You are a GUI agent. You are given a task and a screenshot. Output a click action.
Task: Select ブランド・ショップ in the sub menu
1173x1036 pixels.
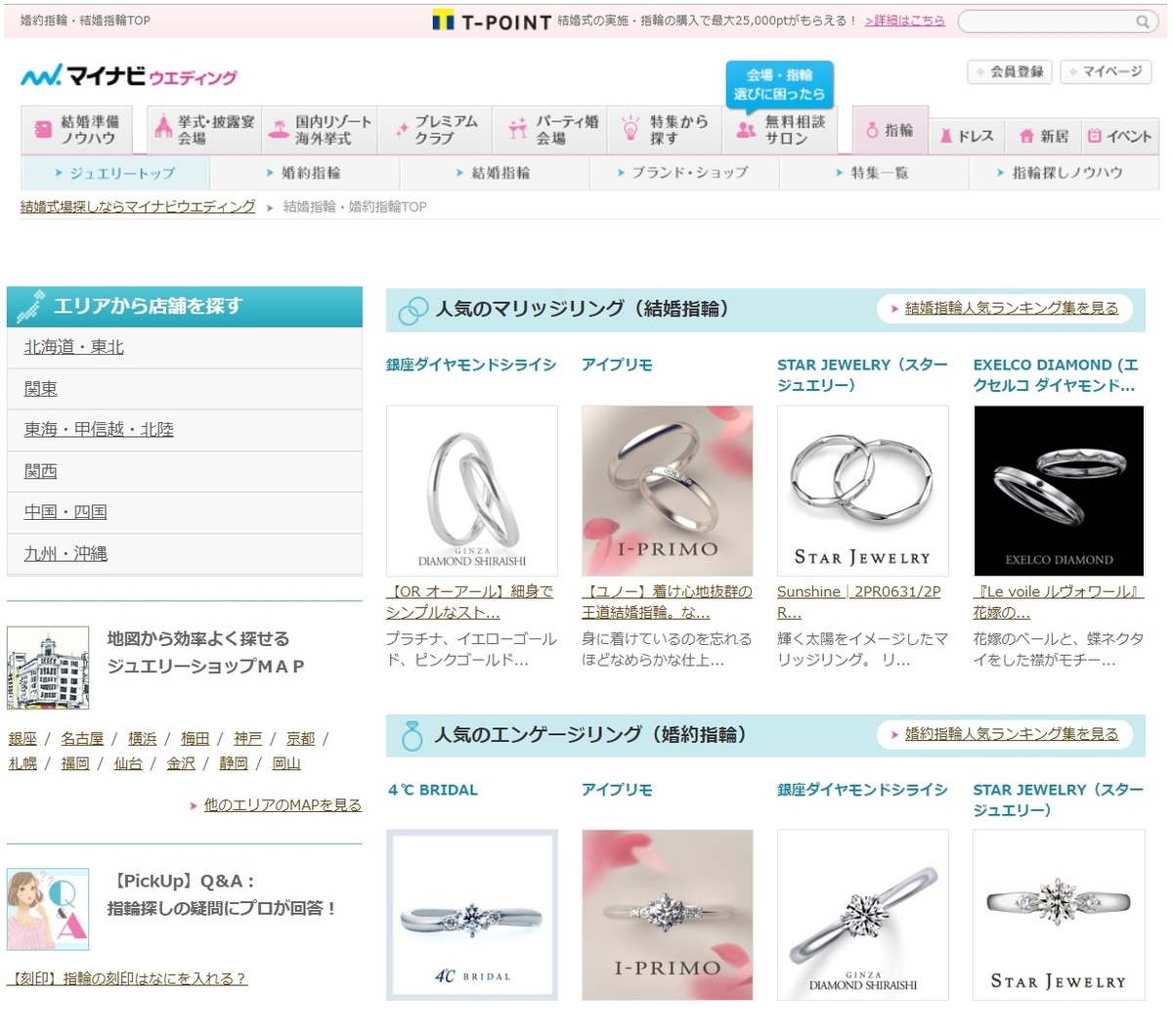click(683, 173)
